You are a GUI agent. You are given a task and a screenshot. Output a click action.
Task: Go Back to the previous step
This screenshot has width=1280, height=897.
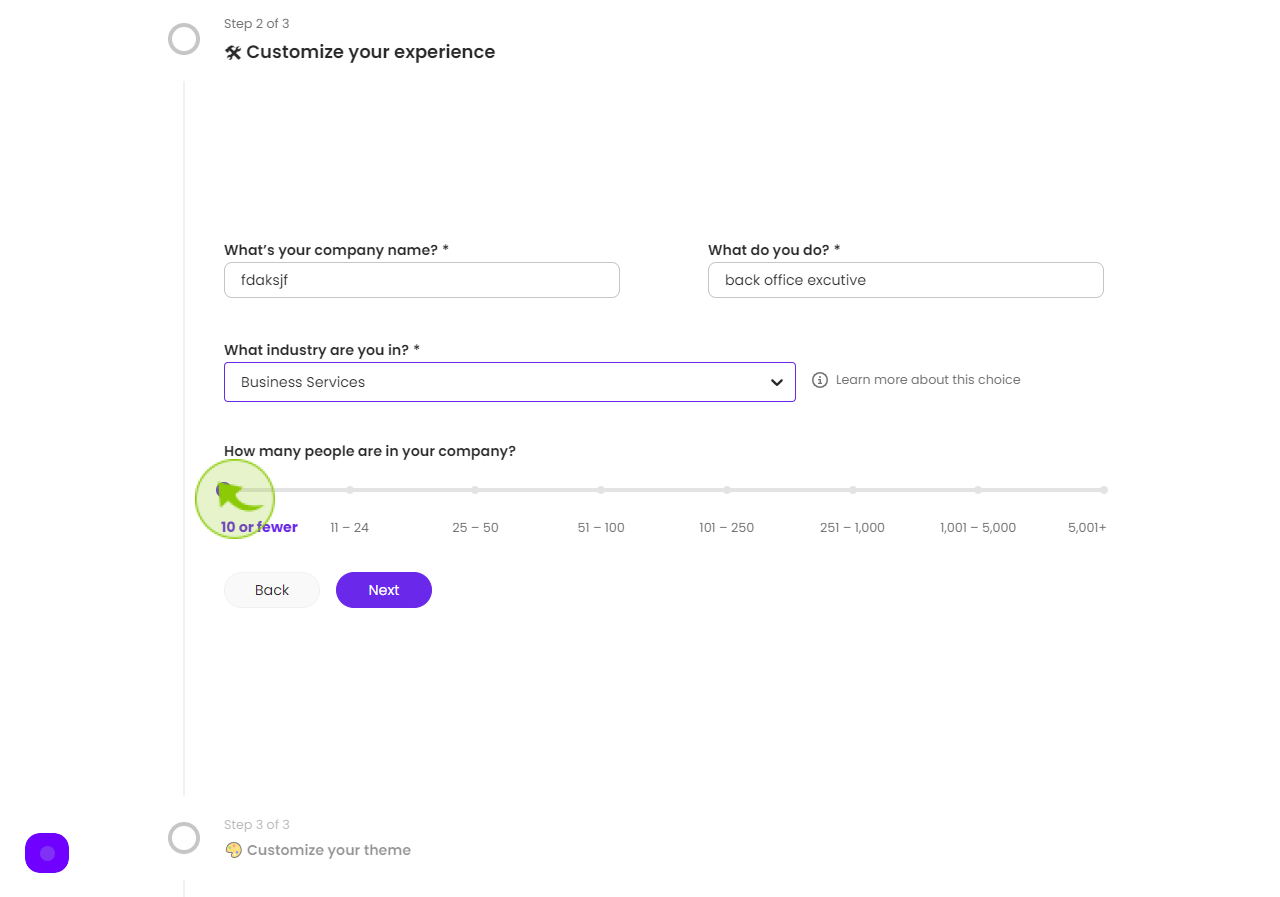272,590
